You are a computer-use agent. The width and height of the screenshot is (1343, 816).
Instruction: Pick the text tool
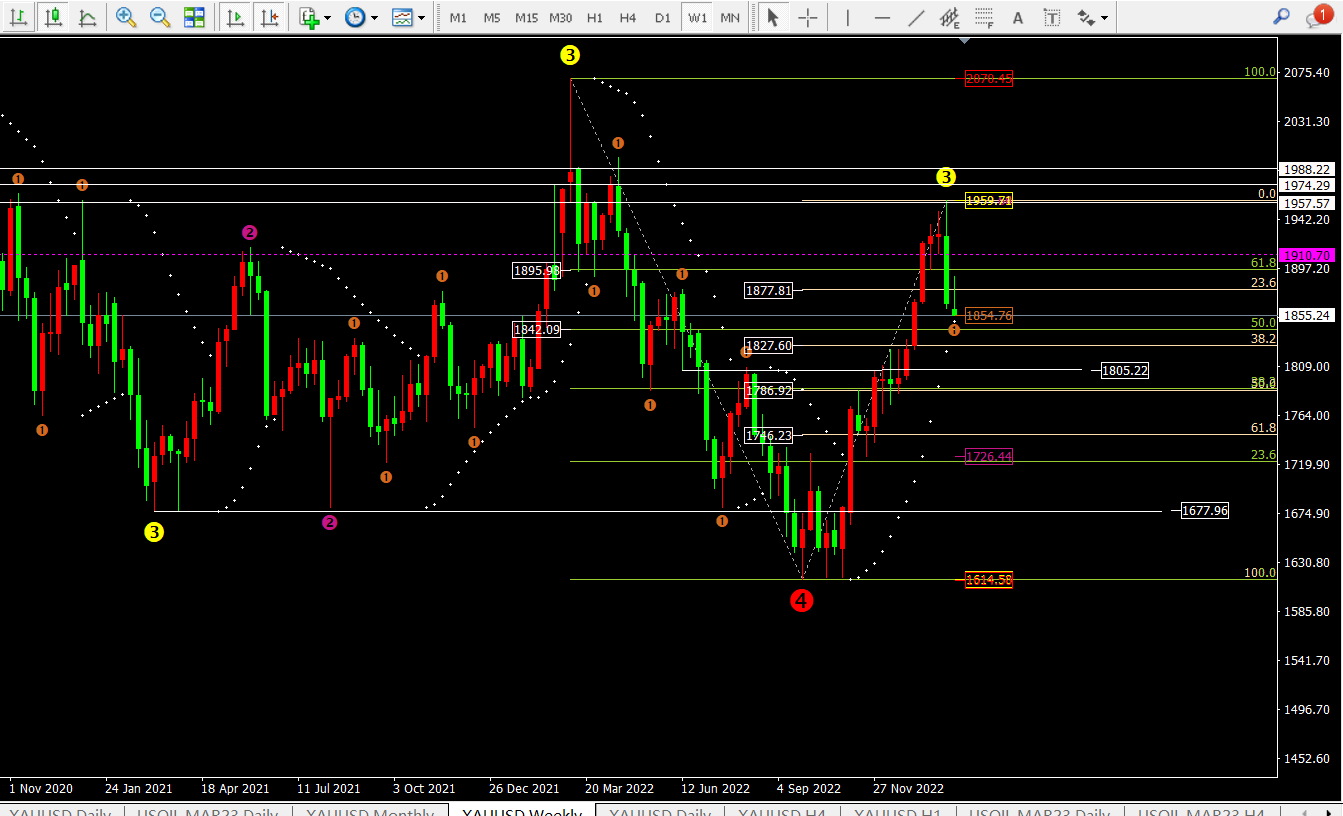(x=1018, y=17)
